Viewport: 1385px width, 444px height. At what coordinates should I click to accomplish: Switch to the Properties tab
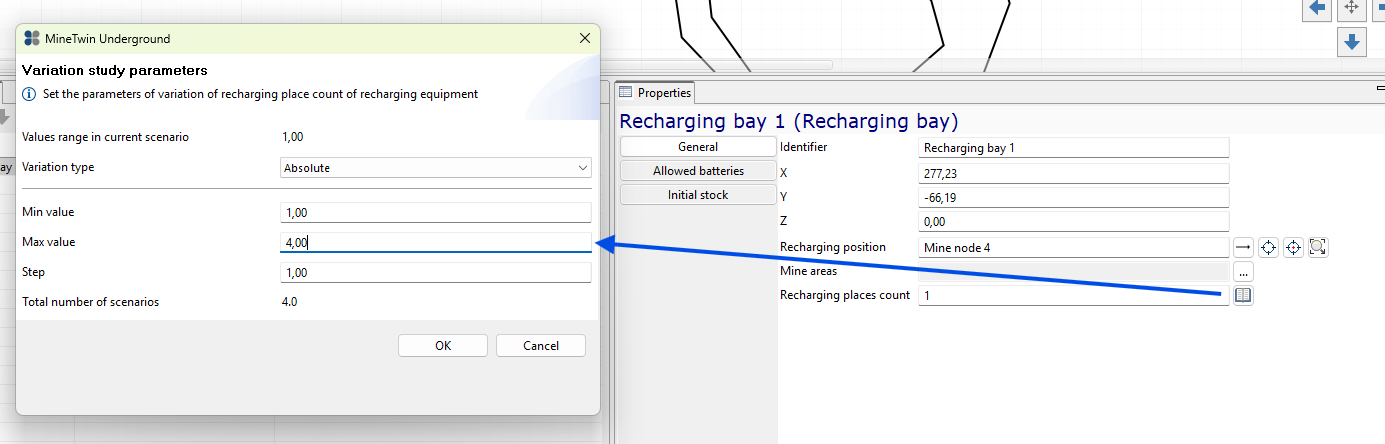click(655, 93)
